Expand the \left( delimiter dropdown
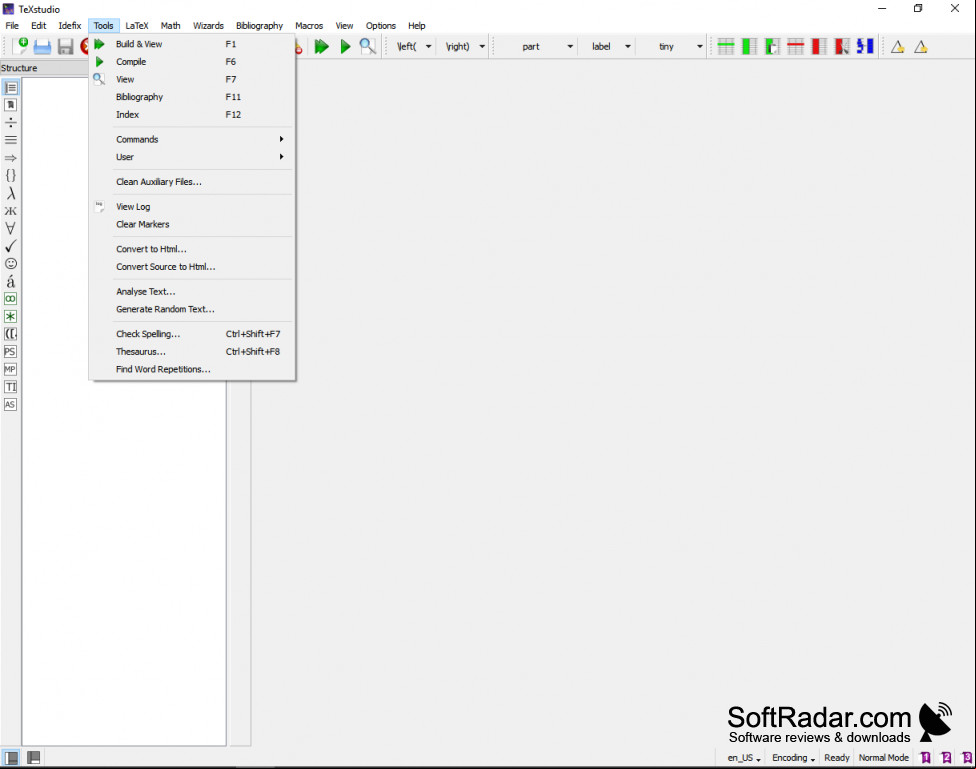This screenshot has width=976, height=769. point(428,47)
